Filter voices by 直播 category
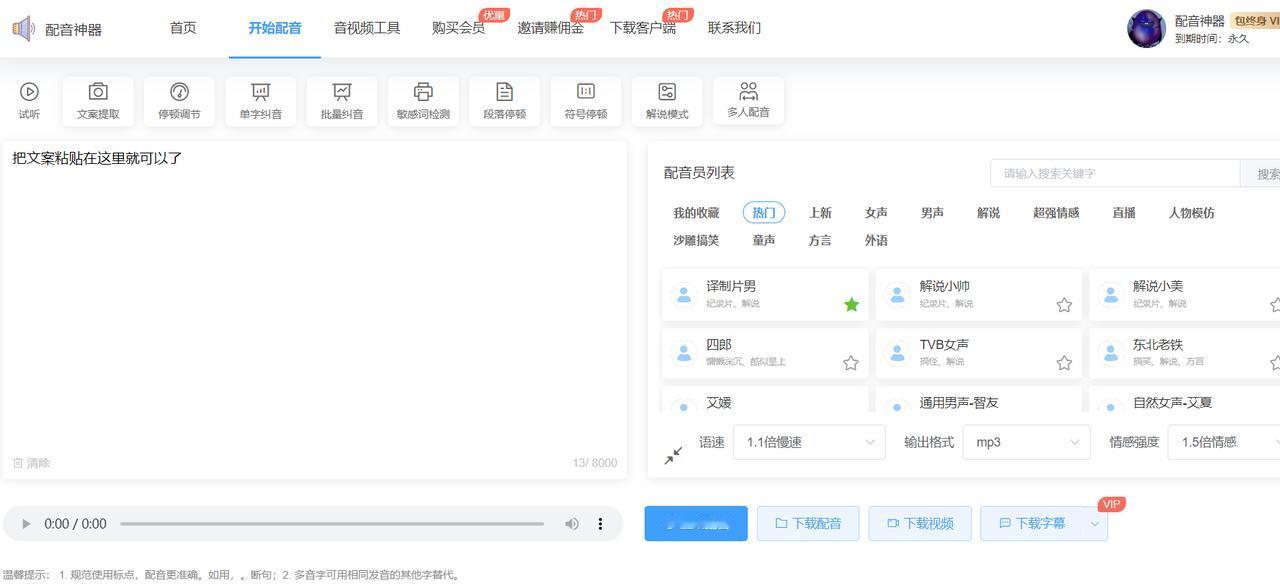This screenshot has height=585, width=1280. click(x=1124, y=213)
